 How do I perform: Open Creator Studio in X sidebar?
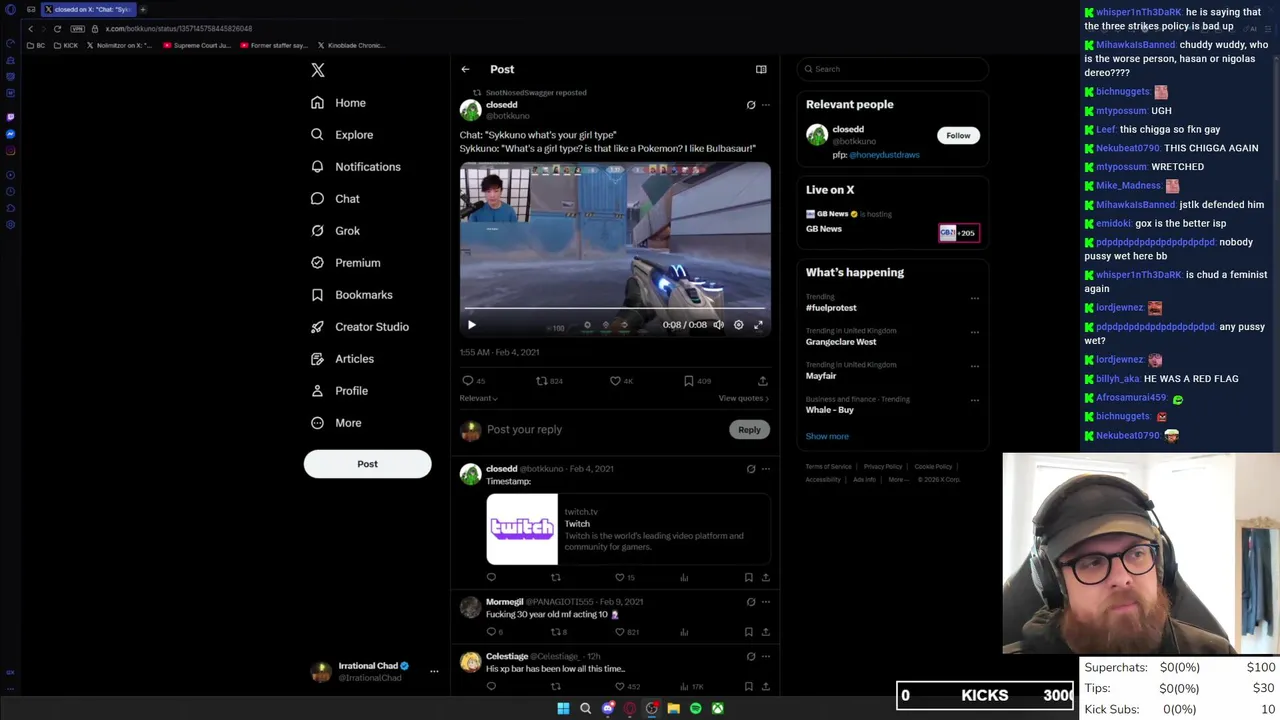click(x=359, y=327)
